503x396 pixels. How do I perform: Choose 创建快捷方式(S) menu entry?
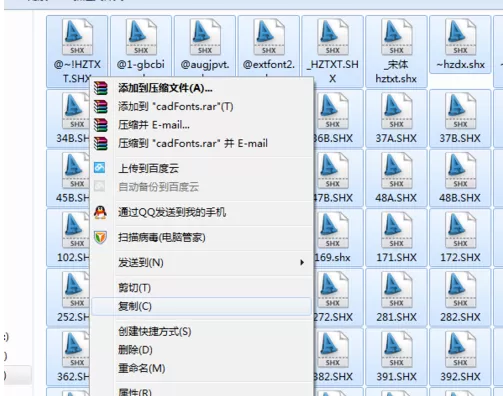coord(202,332)
